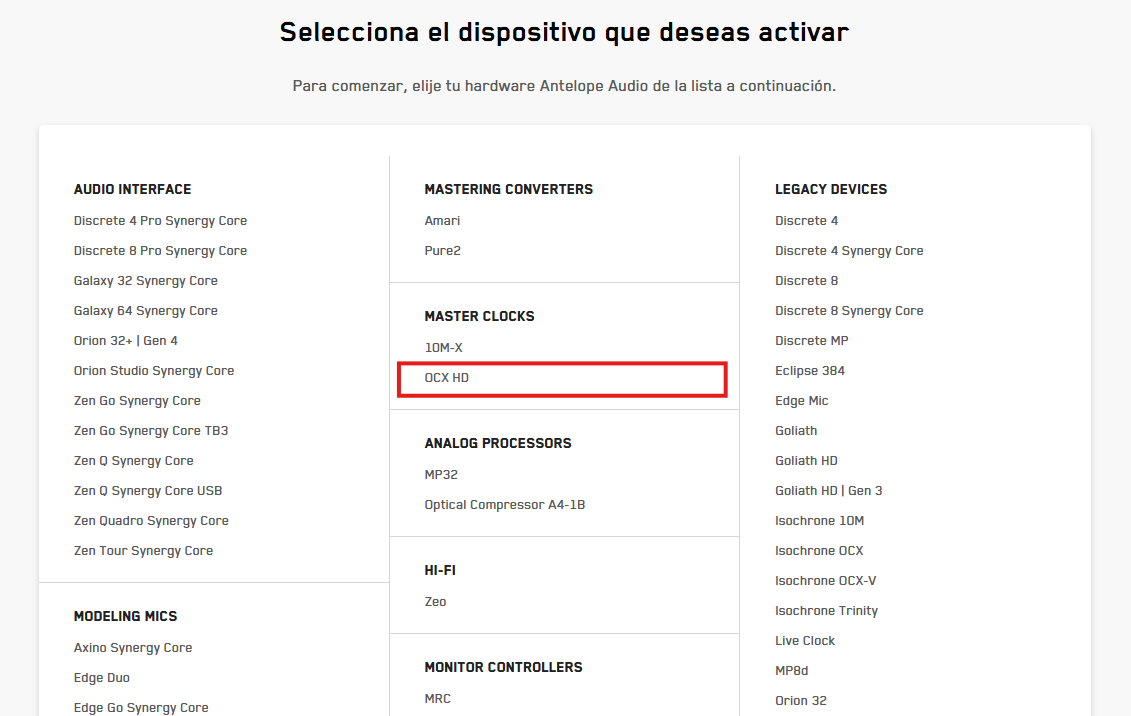The width and height of the screenshot is (1131, 716).
Task: Open Galaxy 32 Synergy Core
Action: (x=146, y=280)
